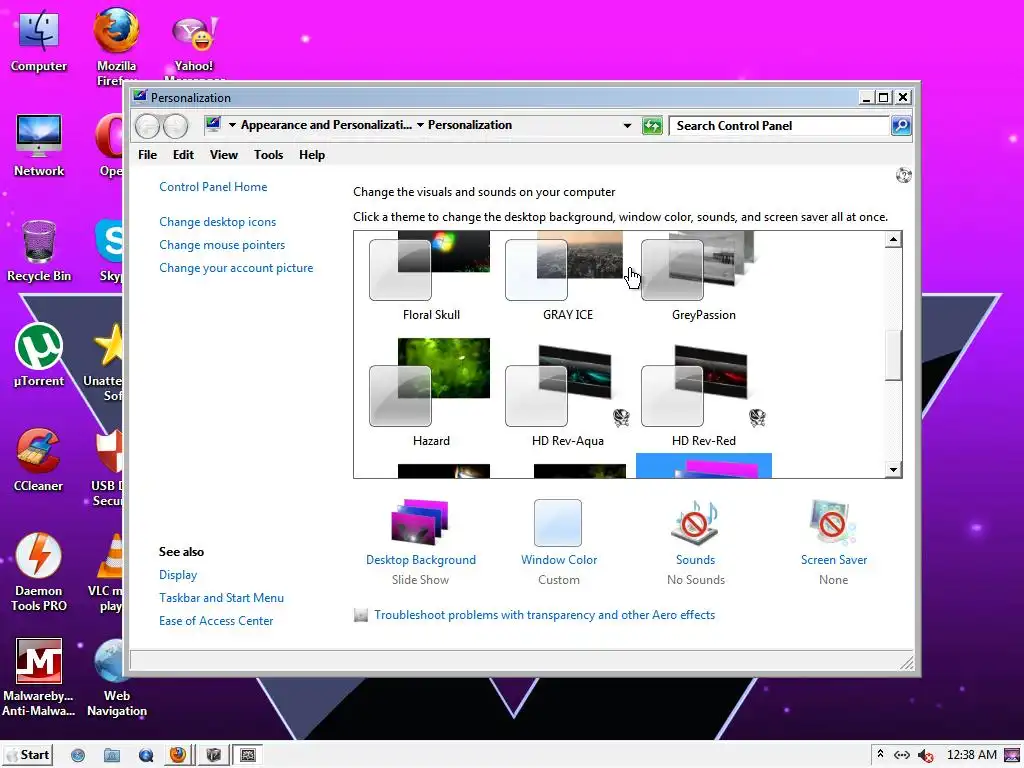This screenshot has height=768, width=1024.
Task: Click the Appearance and Personalization breadcrumb
Action: point(326,125)
